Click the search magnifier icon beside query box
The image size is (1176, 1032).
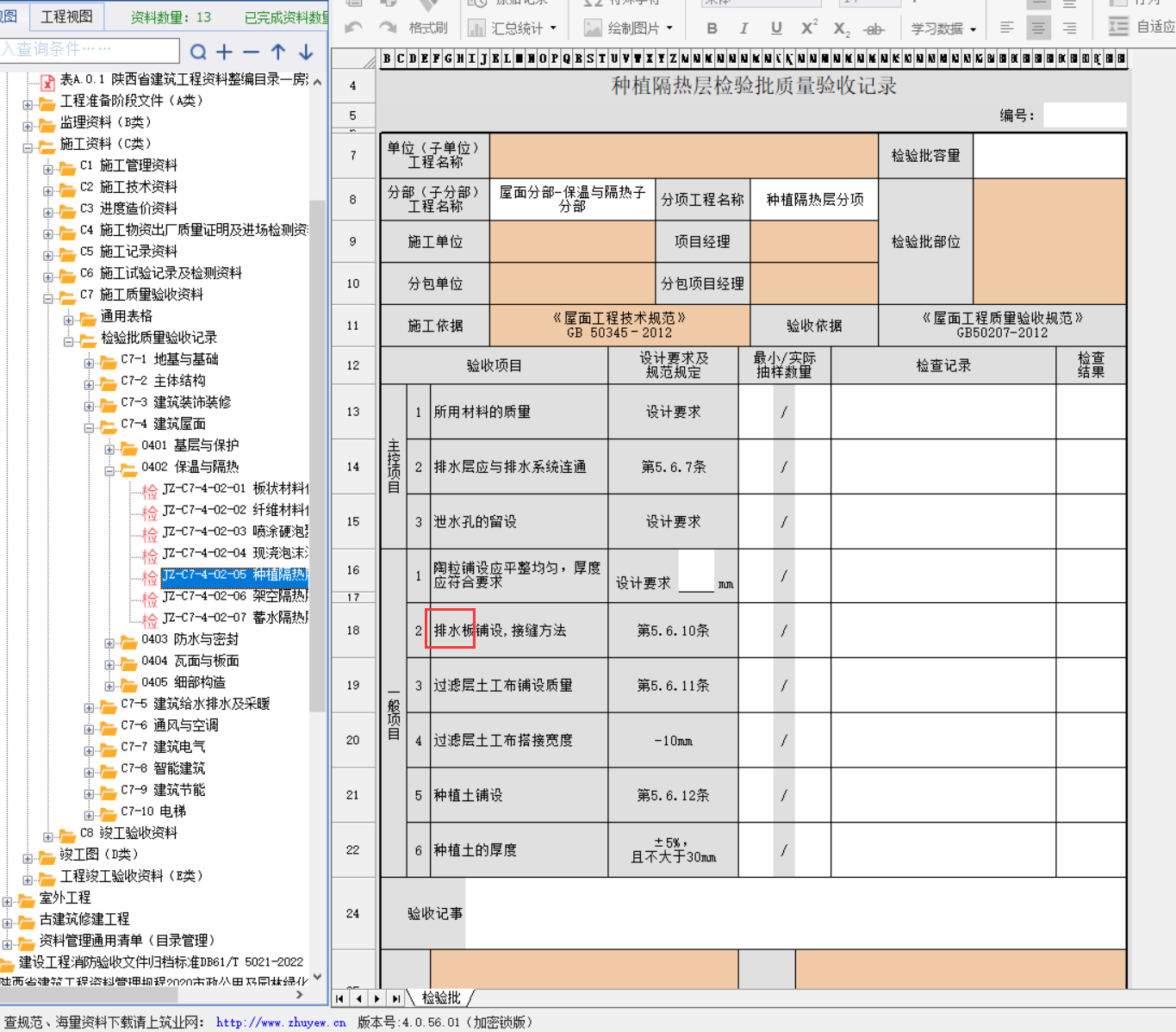tap(198, 52)
